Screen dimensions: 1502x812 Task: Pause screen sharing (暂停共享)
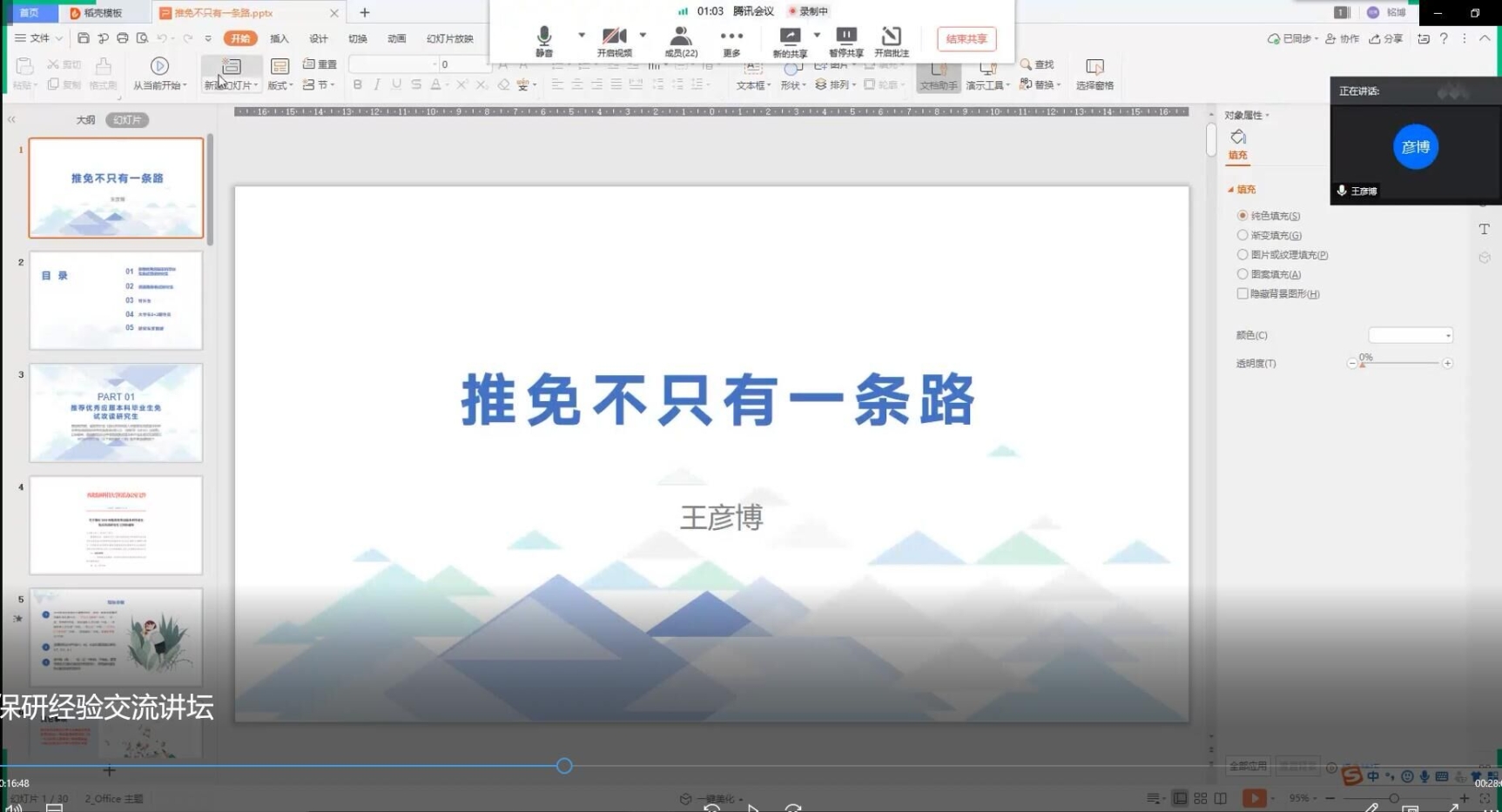845,41
